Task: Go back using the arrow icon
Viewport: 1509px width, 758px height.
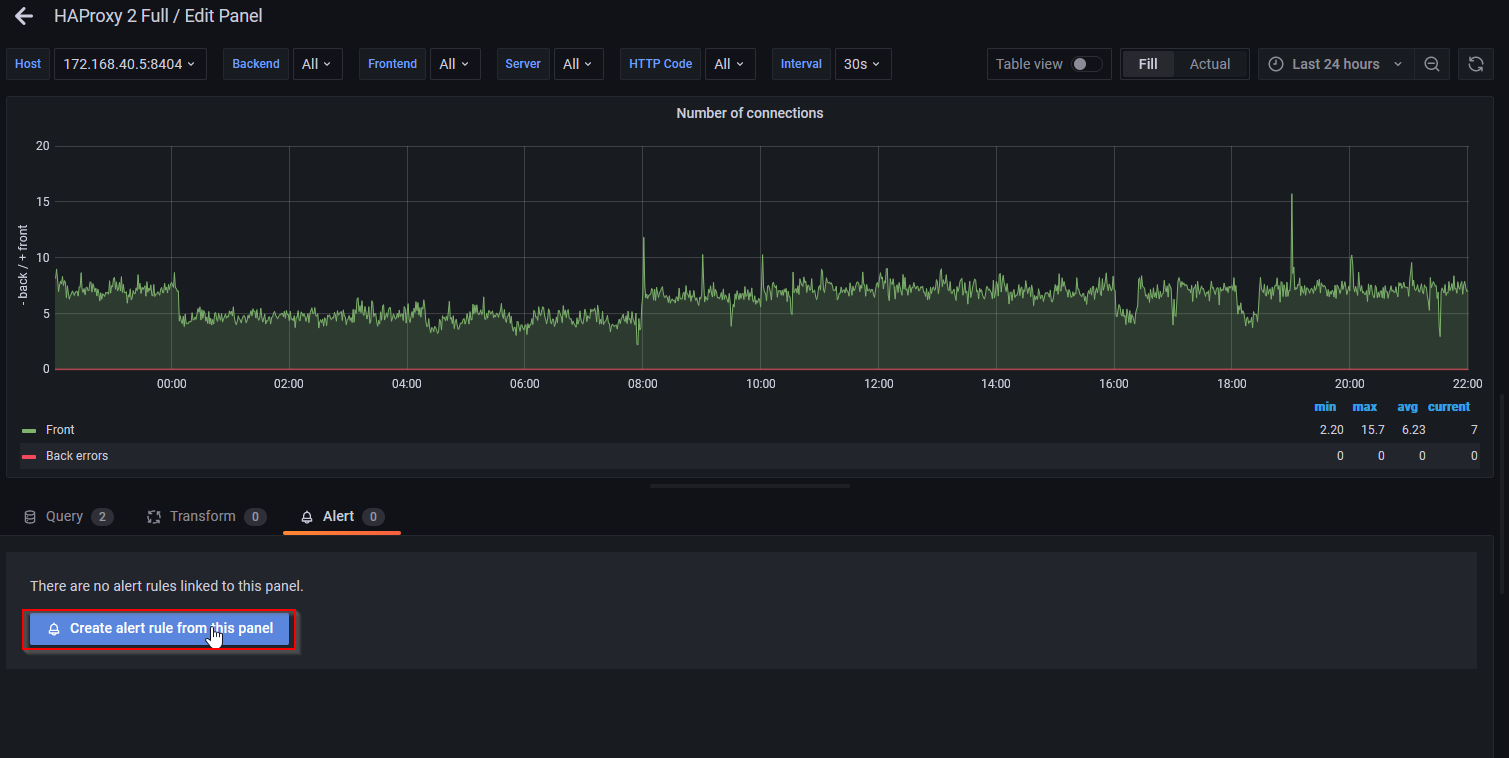Action: pyautogui.click(x=24, y=16)
